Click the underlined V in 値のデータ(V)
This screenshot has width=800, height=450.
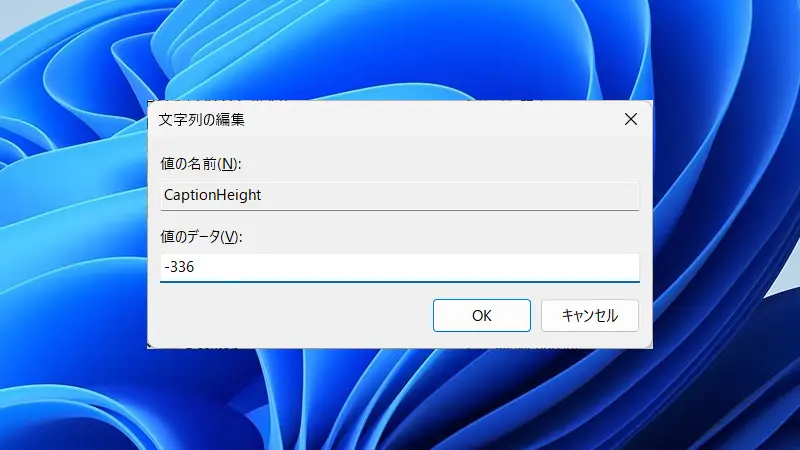click(230, 237)
